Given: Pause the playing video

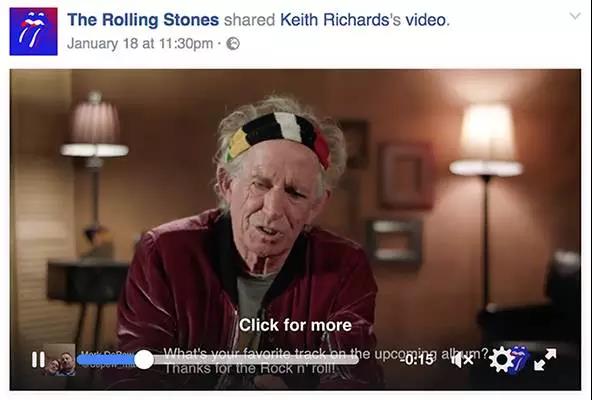Looking at the screenshot, I should click(x=38, y=359).
